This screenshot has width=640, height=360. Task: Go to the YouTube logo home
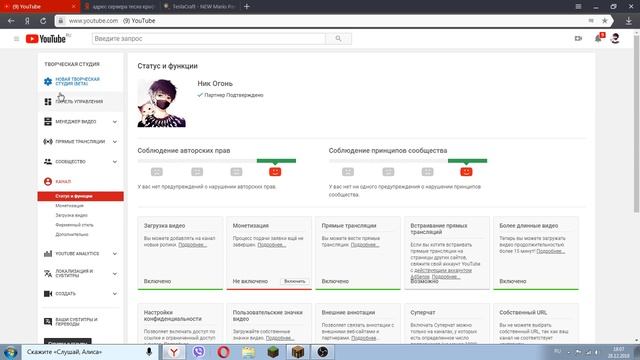pos(46,39)
